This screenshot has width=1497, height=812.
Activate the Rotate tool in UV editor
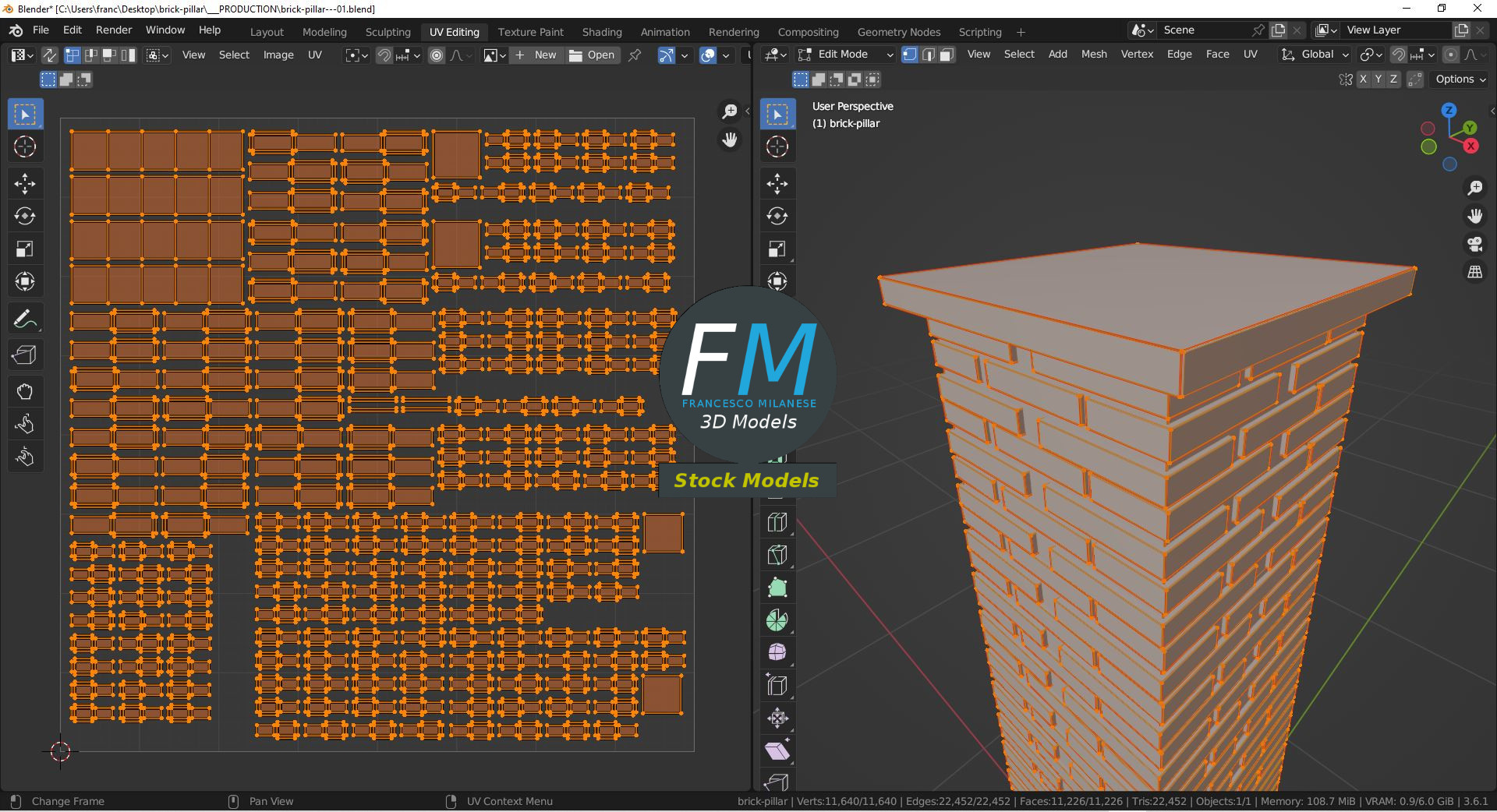tap(25, 216)
